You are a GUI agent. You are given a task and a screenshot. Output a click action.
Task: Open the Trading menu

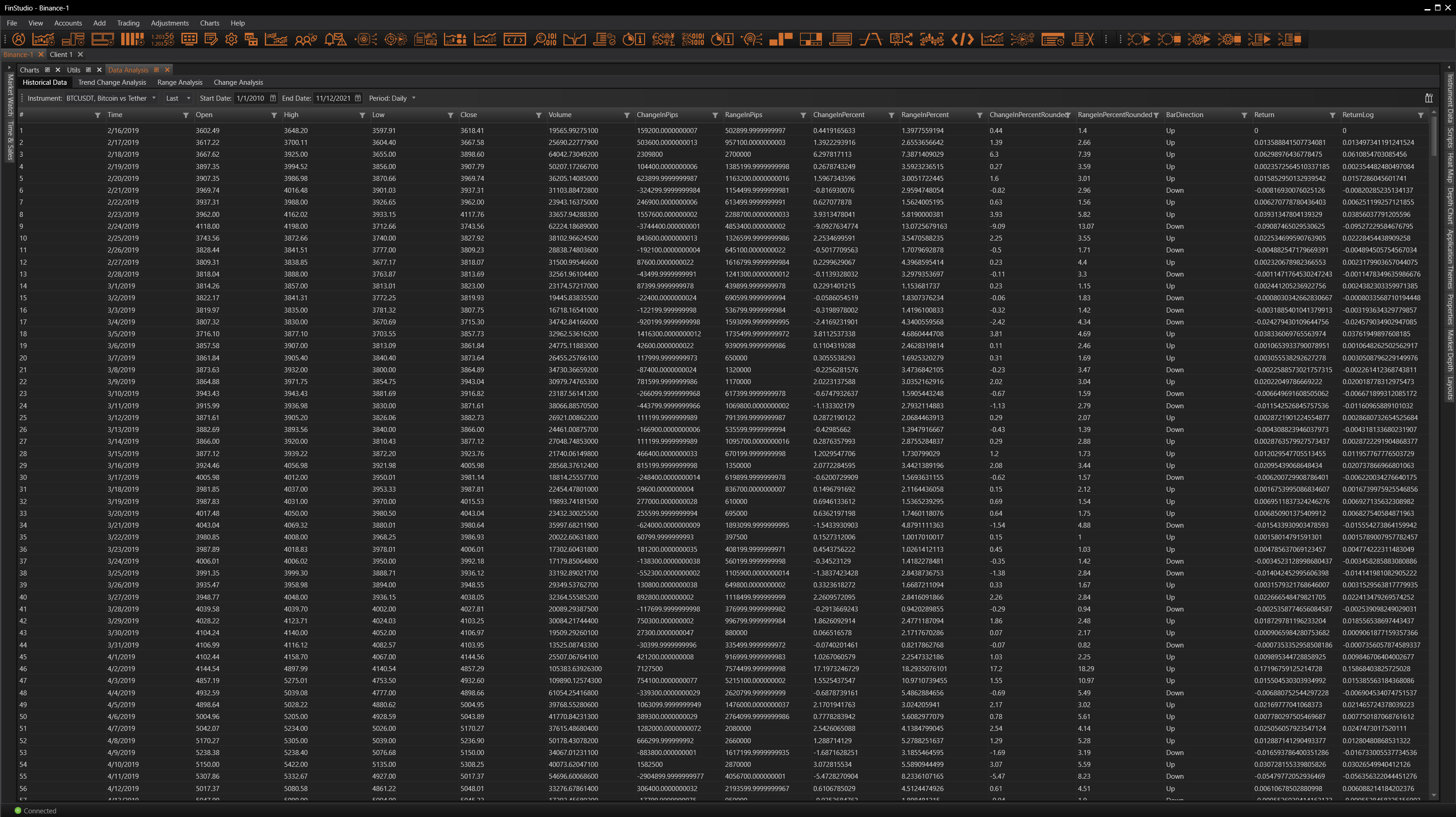point(128,23)
